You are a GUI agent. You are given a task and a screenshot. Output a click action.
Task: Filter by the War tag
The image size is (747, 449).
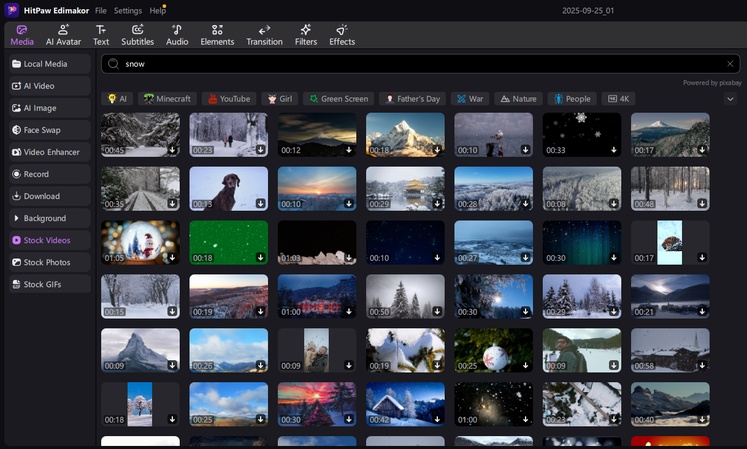click(x=470, y=99)
